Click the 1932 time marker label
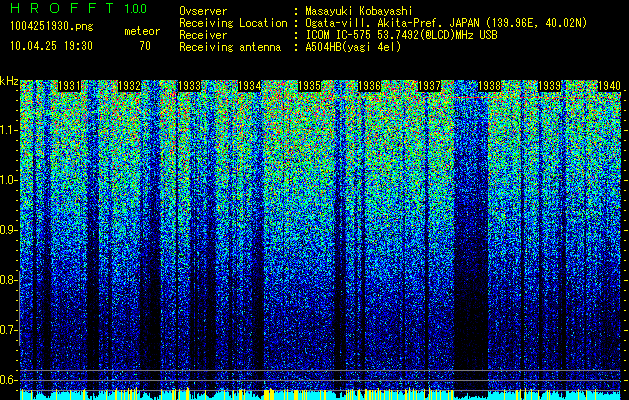 pyautogui.click(x=129, y=86)
